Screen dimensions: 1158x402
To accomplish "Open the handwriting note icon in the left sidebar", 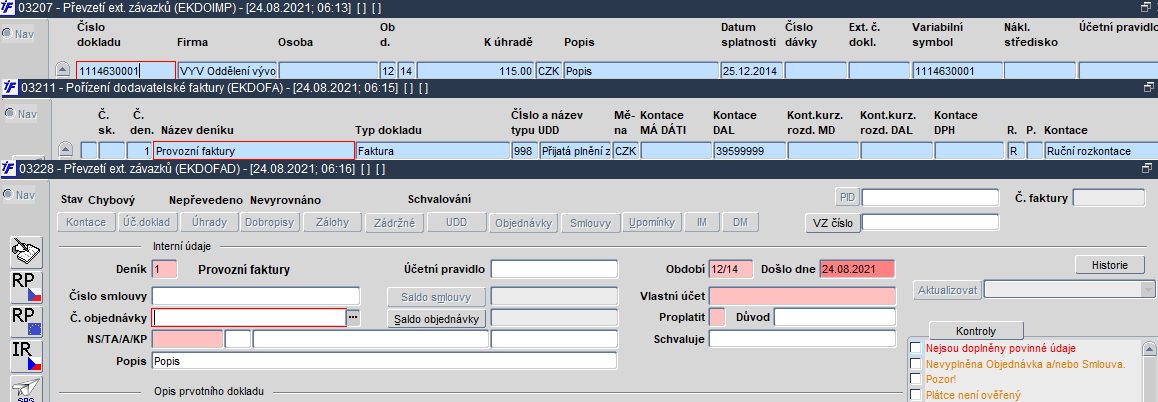I will [26, 253].
